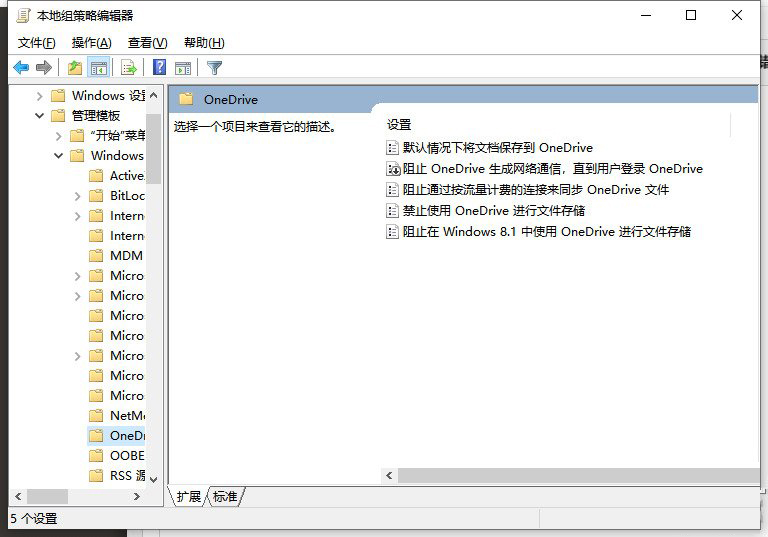Click the MDM folder icon in tree
The image size is (768, 537).
(96, 256)
